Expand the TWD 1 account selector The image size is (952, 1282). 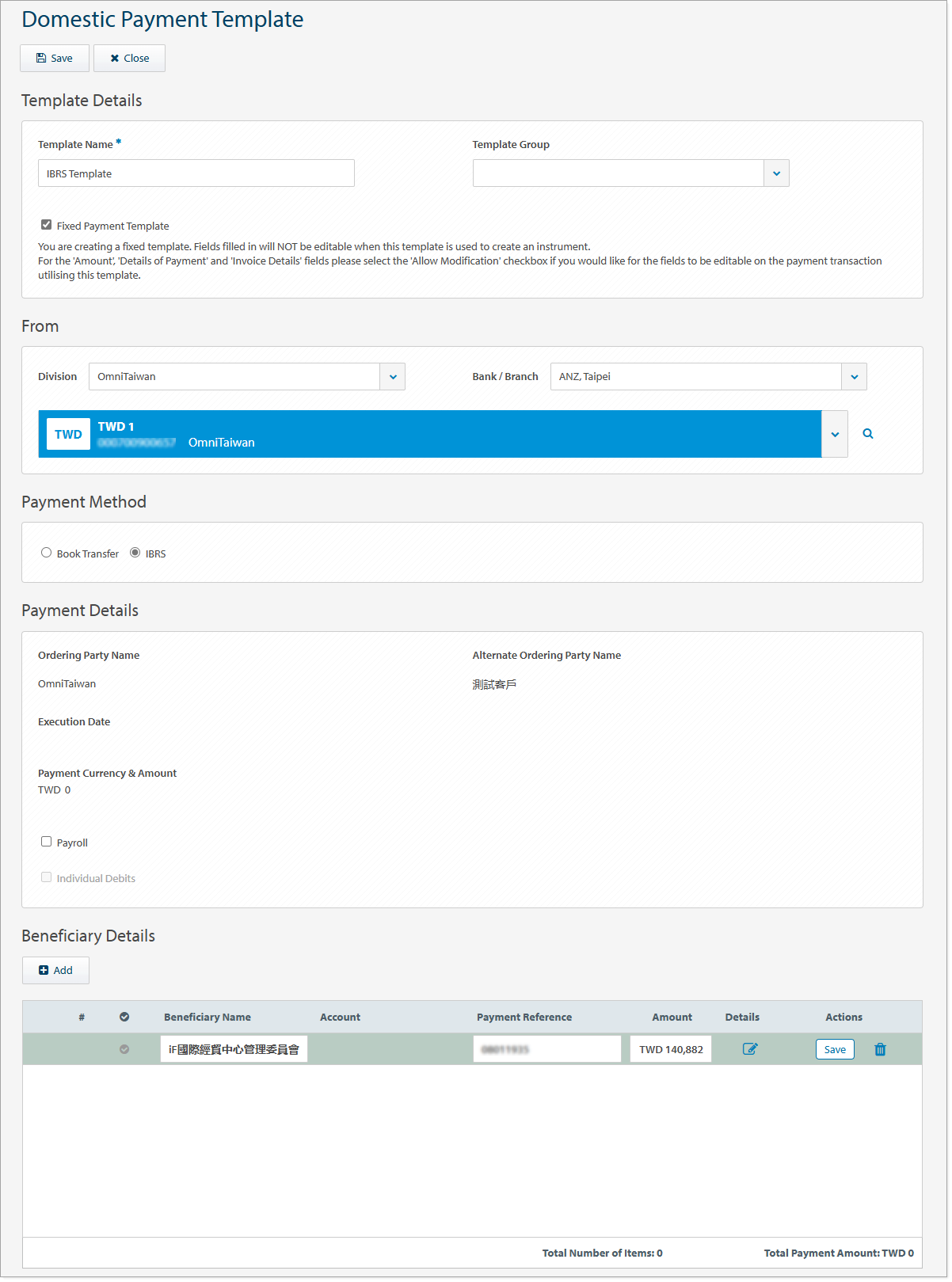click(x=835, y=434)
